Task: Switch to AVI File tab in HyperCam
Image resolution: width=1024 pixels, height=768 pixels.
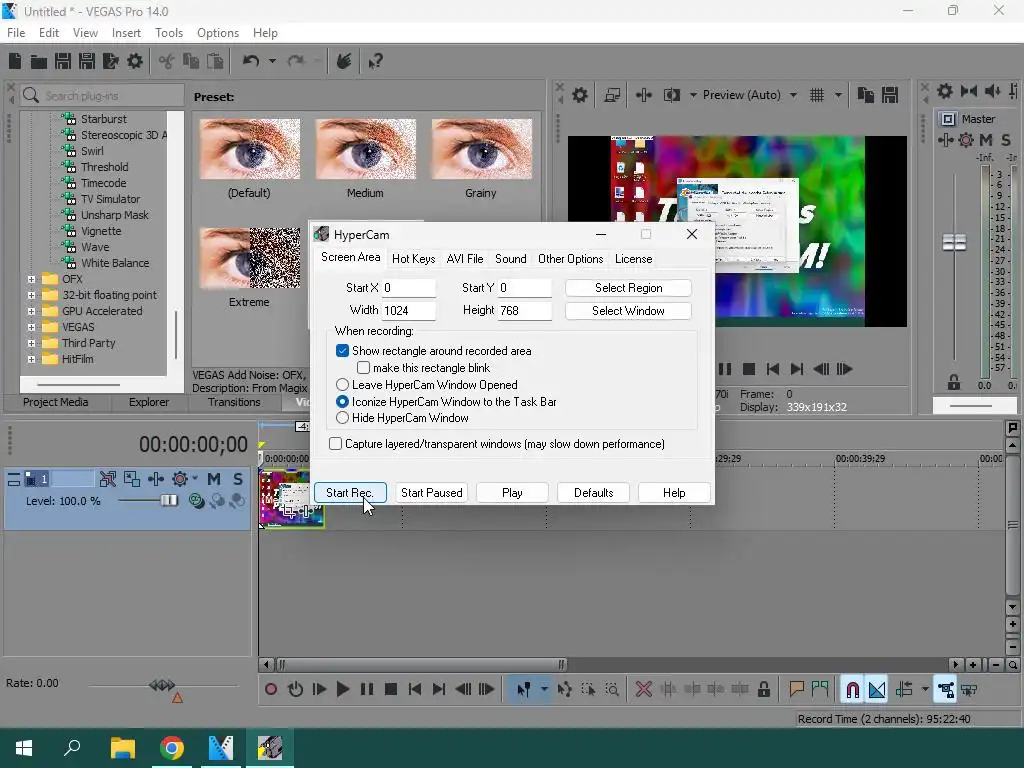Action: (465, 259)
